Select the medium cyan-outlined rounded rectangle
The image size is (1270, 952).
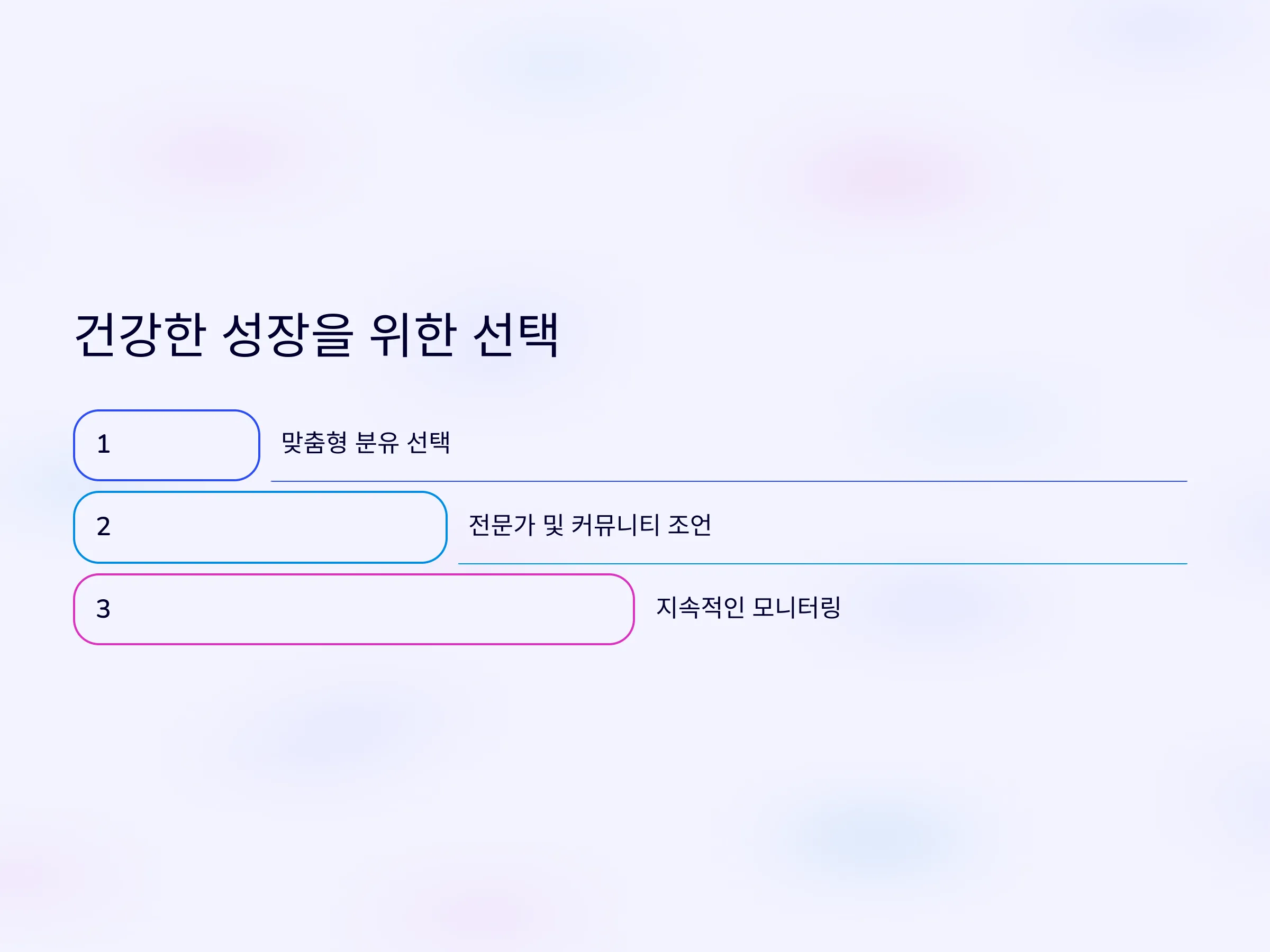[260, 527]
